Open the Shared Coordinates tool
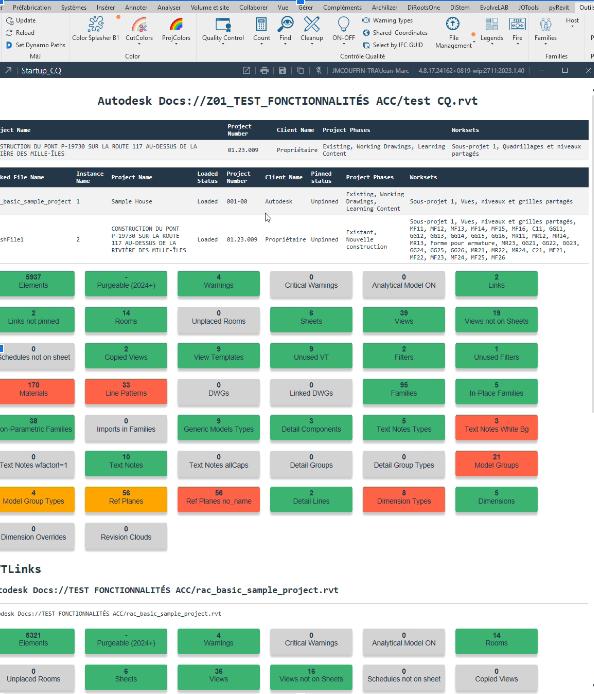594x694 pixels. tap(395, 32)
